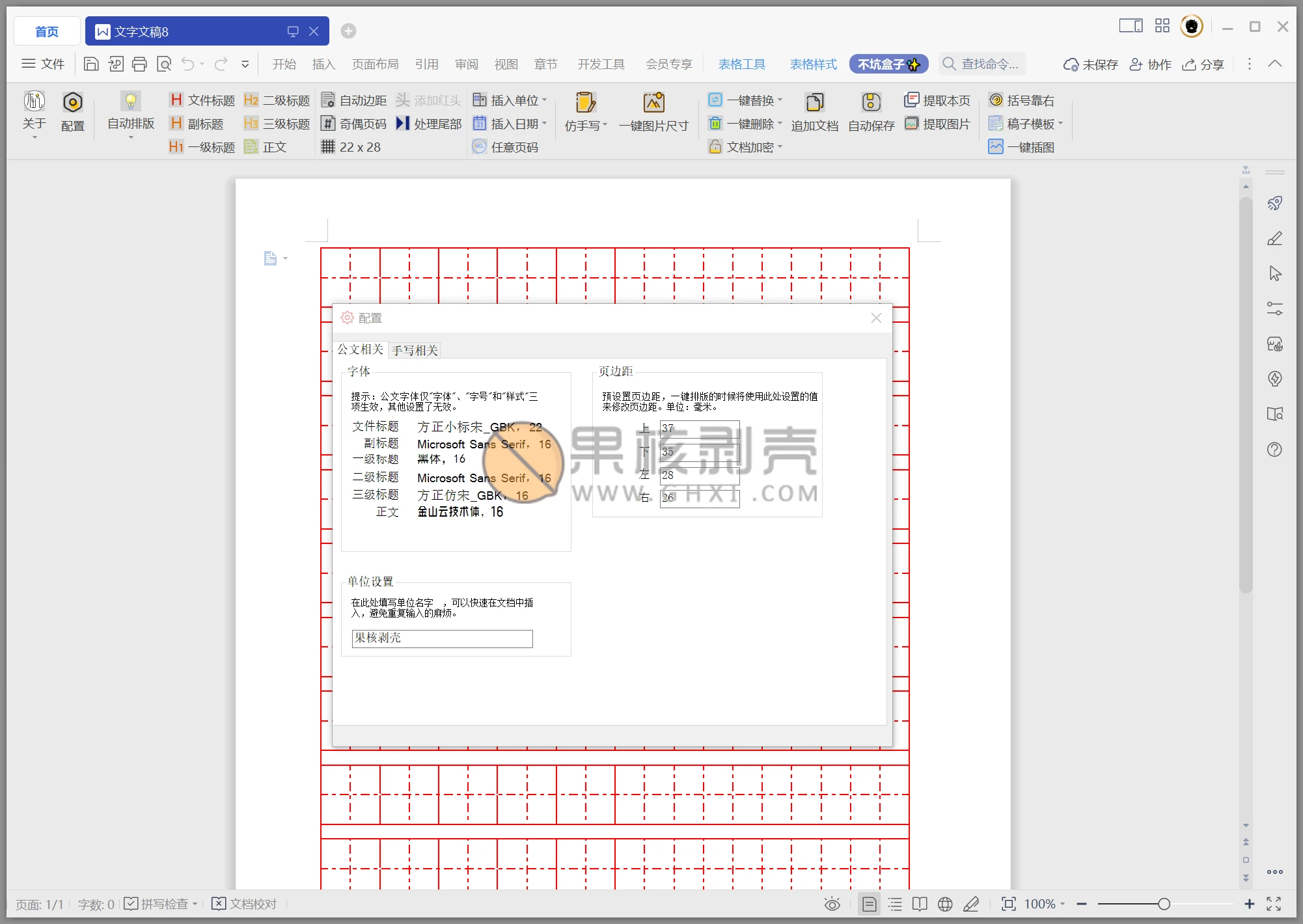Click the 提取本页 button
1303x924 pixels.
[x=937, y=100]
